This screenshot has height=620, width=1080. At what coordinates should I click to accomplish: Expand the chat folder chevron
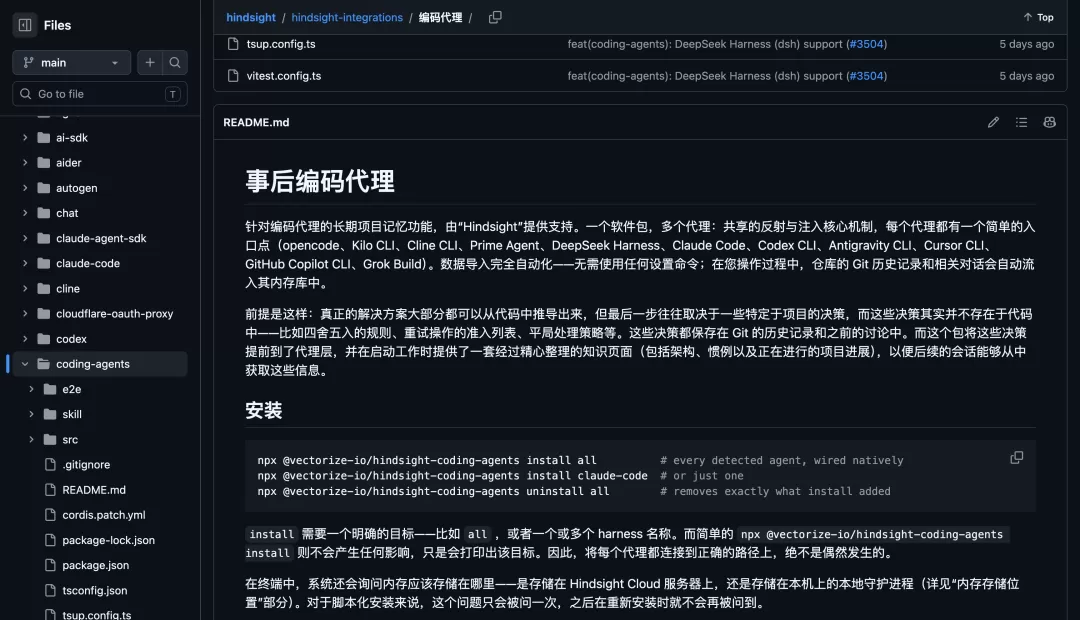[x=25, y=213]
